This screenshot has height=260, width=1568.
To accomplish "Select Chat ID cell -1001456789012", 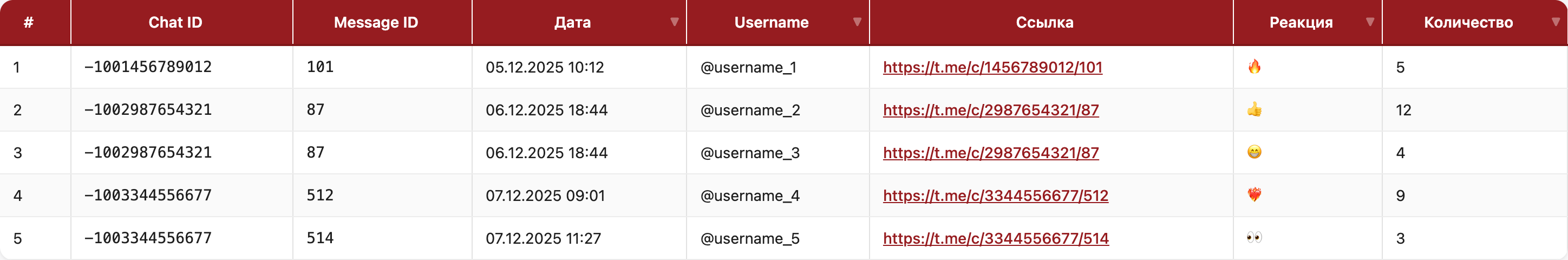I will pos(148,67).
